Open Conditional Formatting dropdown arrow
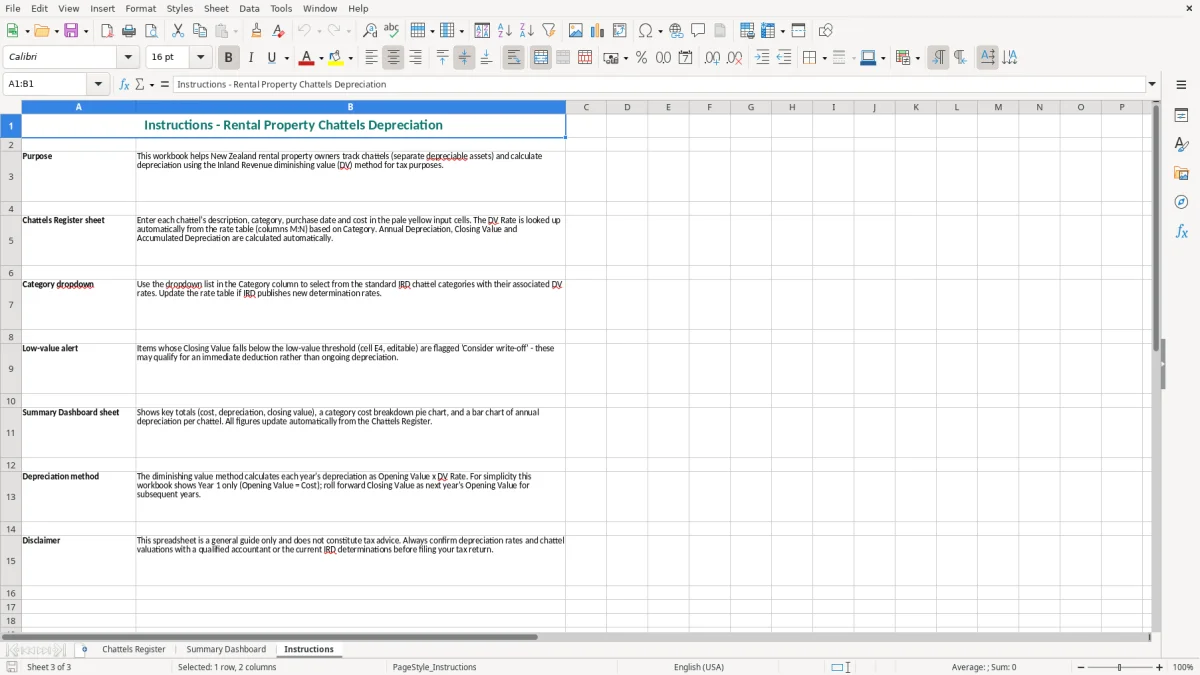The width and height of the screenshot is (1200, 675). coord(917,58)
